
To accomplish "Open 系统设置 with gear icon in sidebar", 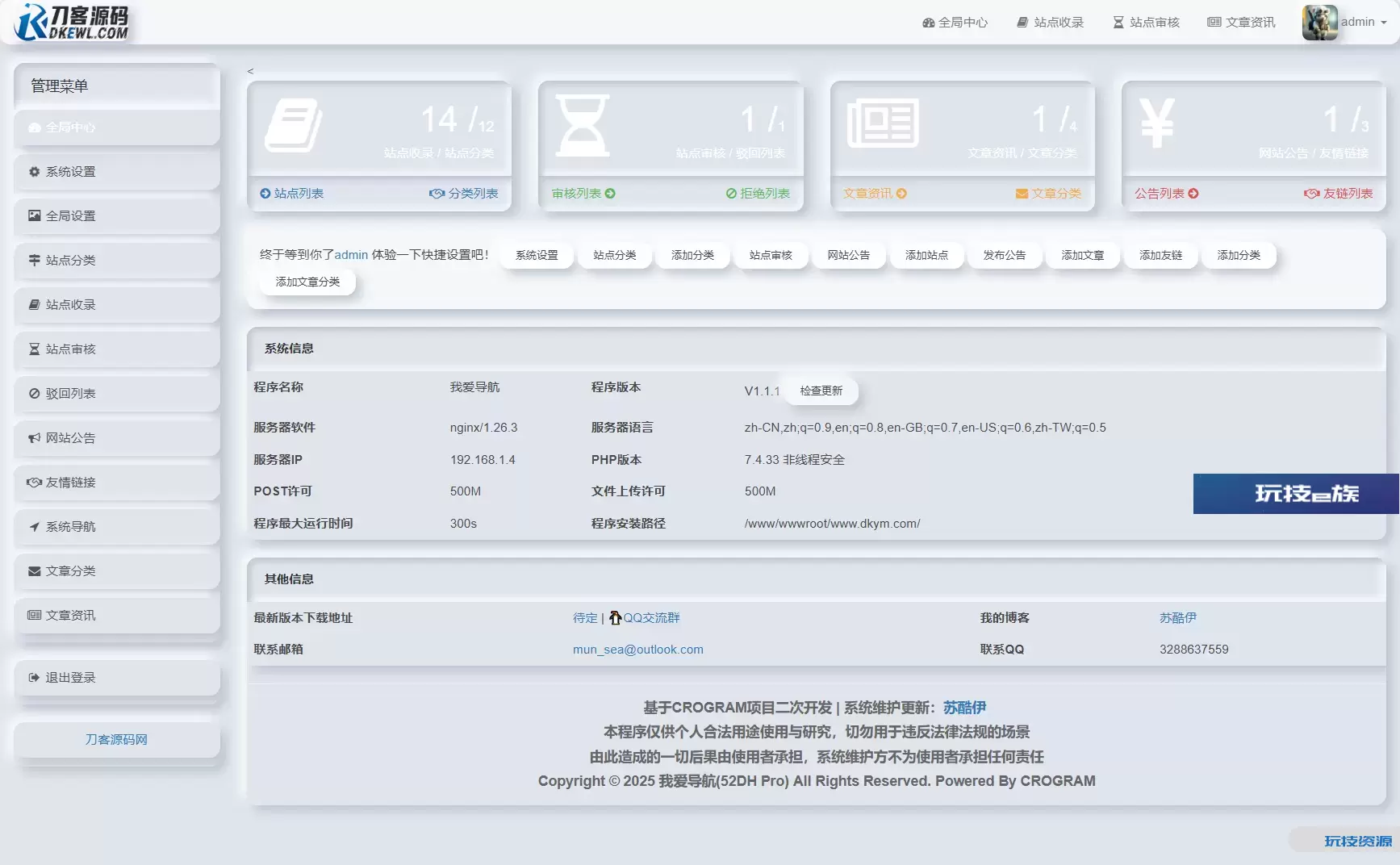I will point(71,172).
